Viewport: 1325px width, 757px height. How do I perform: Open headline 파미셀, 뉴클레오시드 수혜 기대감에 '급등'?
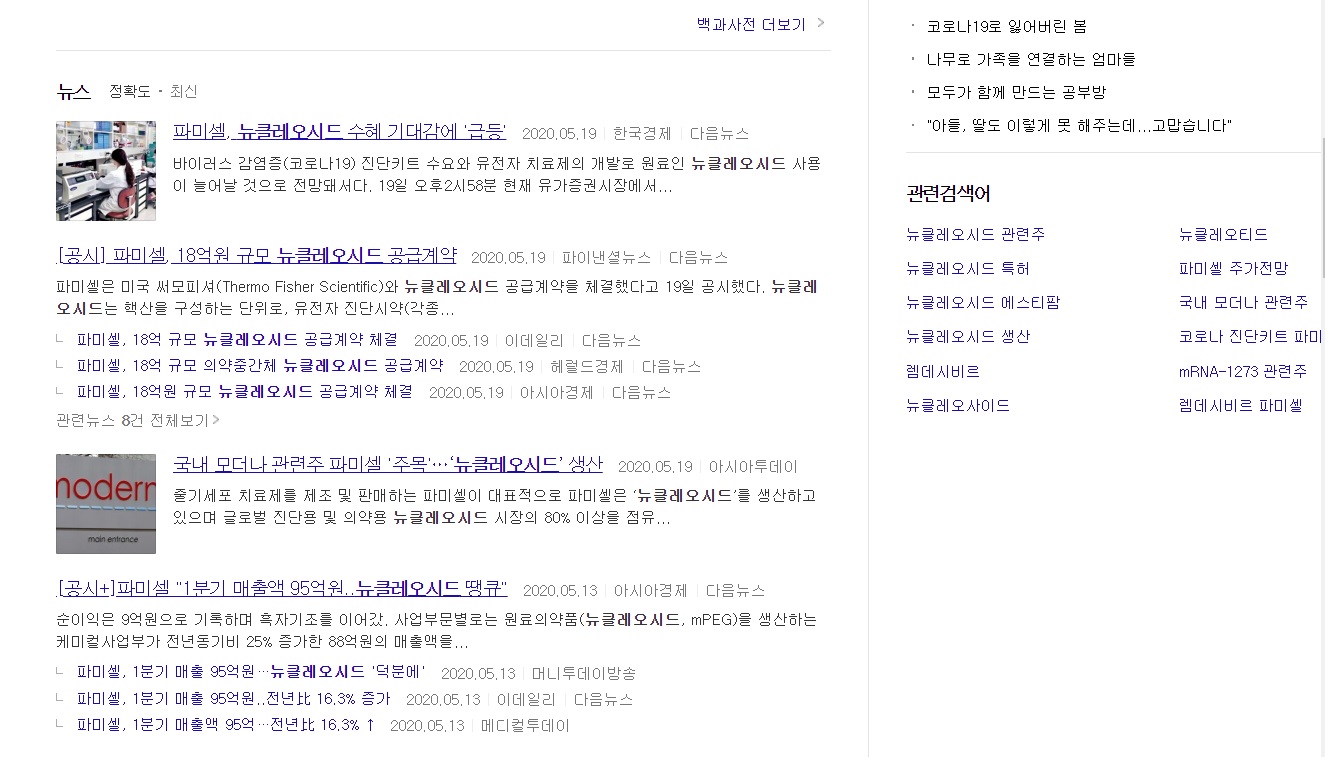(x=339, y=132)
